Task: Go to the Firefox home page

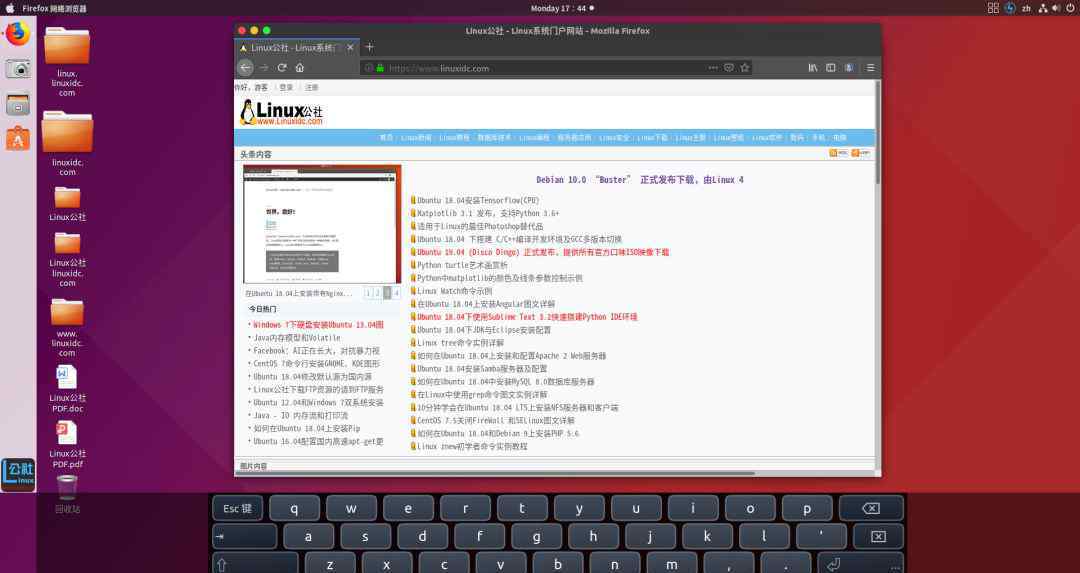Action: [300, 67]
